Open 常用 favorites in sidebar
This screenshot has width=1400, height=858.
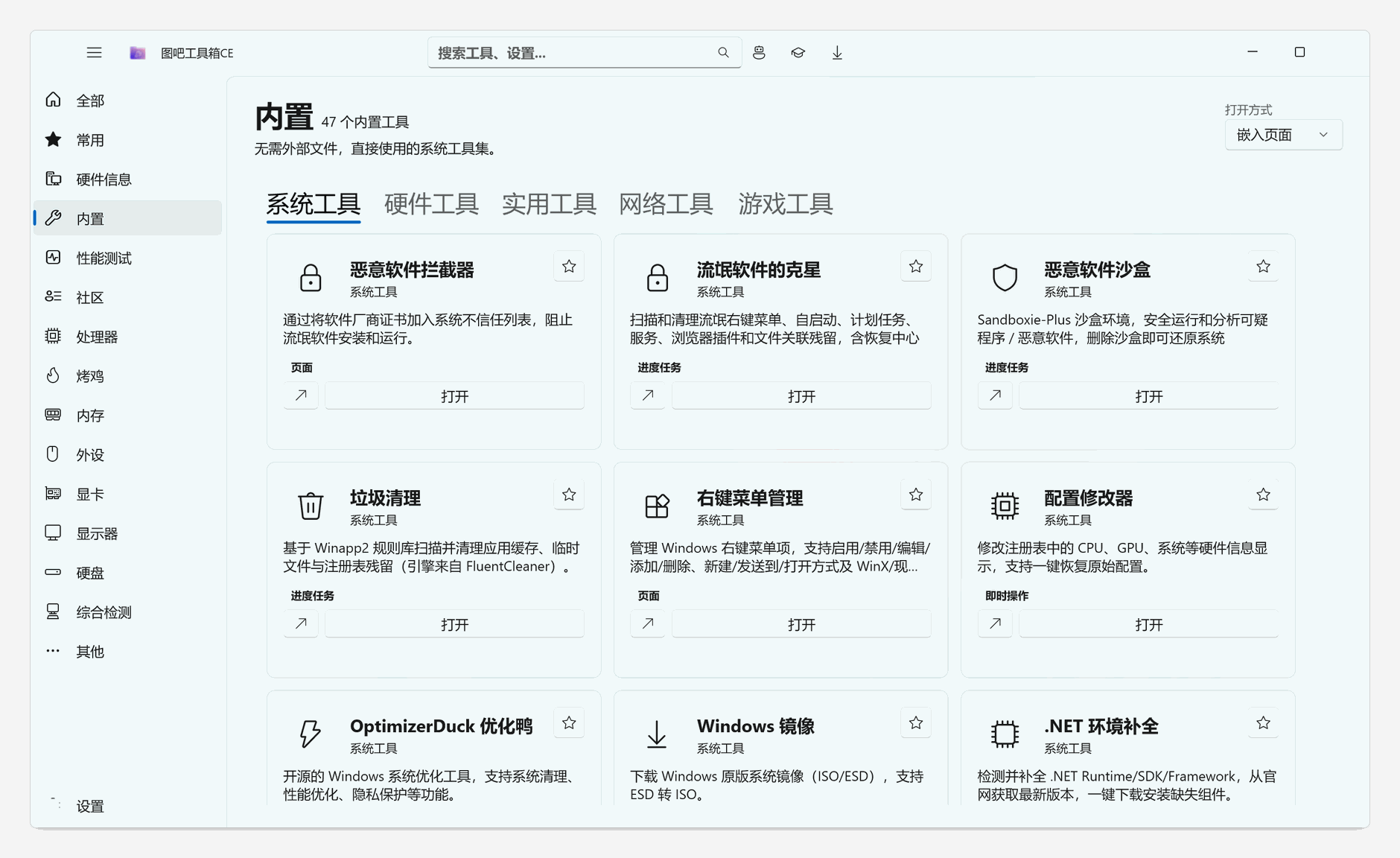pyautogui.click(x=127, y=140)
